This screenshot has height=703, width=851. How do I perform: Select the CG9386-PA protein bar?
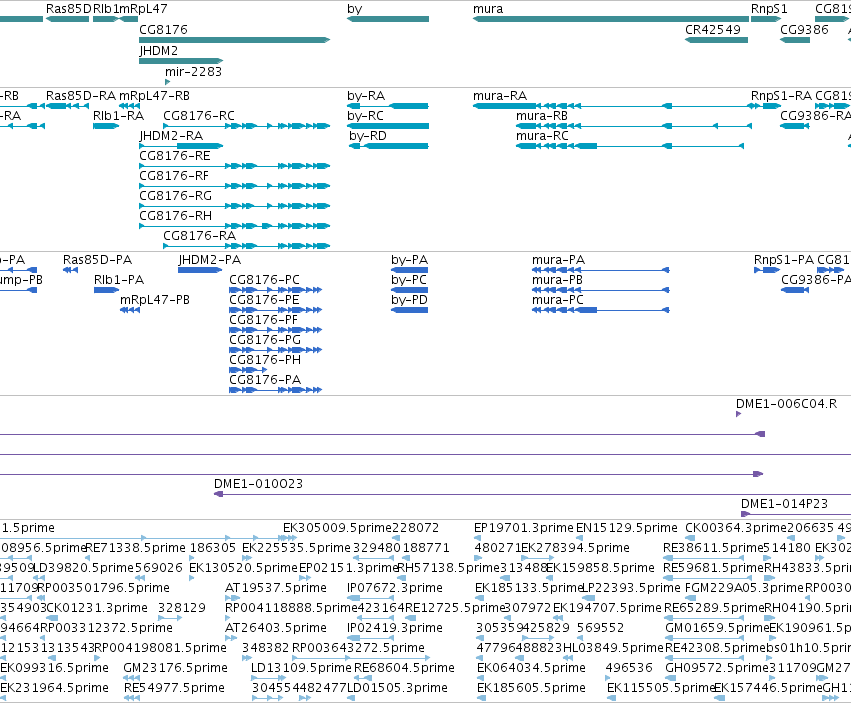(x=795, y=290)
